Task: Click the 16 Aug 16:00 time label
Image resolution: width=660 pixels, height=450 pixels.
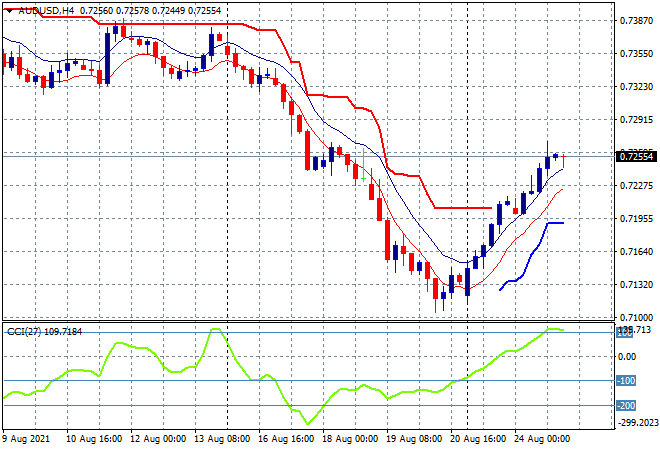Action: click(x=286, y=439)
